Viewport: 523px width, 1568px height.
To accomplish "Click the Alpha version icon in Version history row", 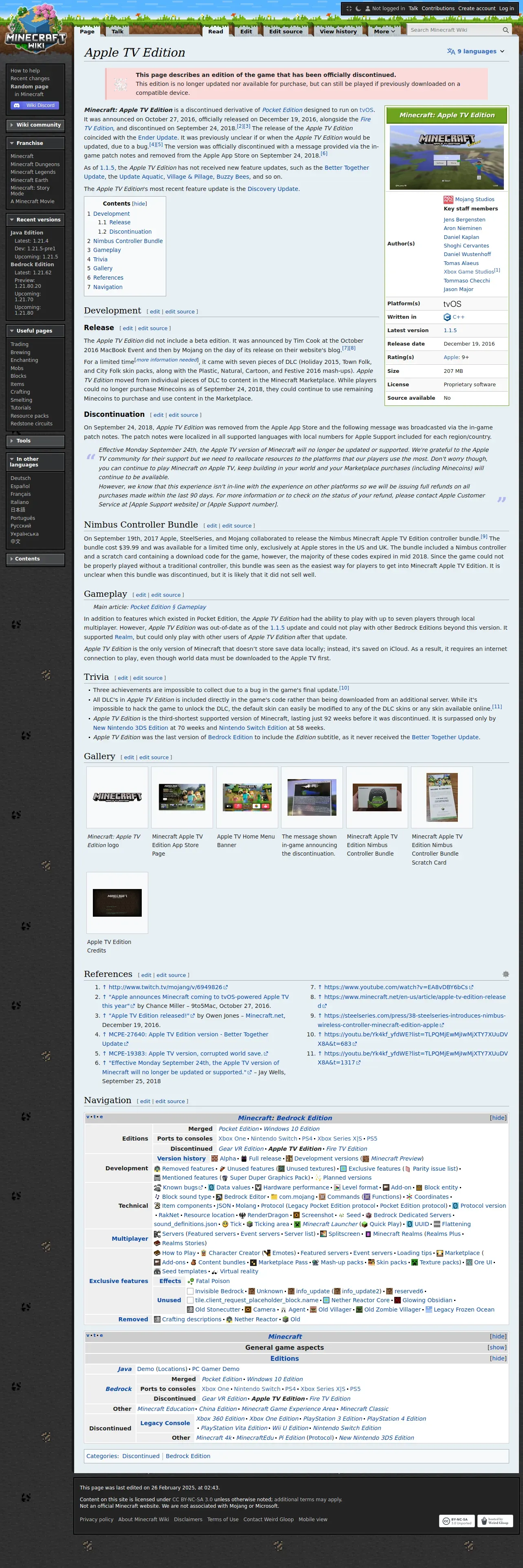I will [x=214, y=1159].
